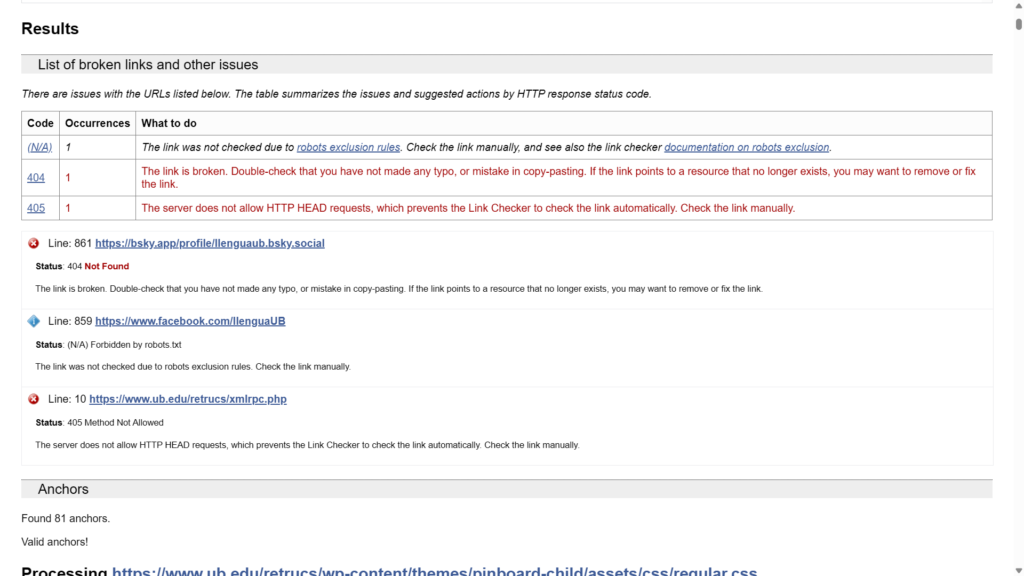
Task: Open the robots exclusion rules link
Action: (x=348, y=147)
